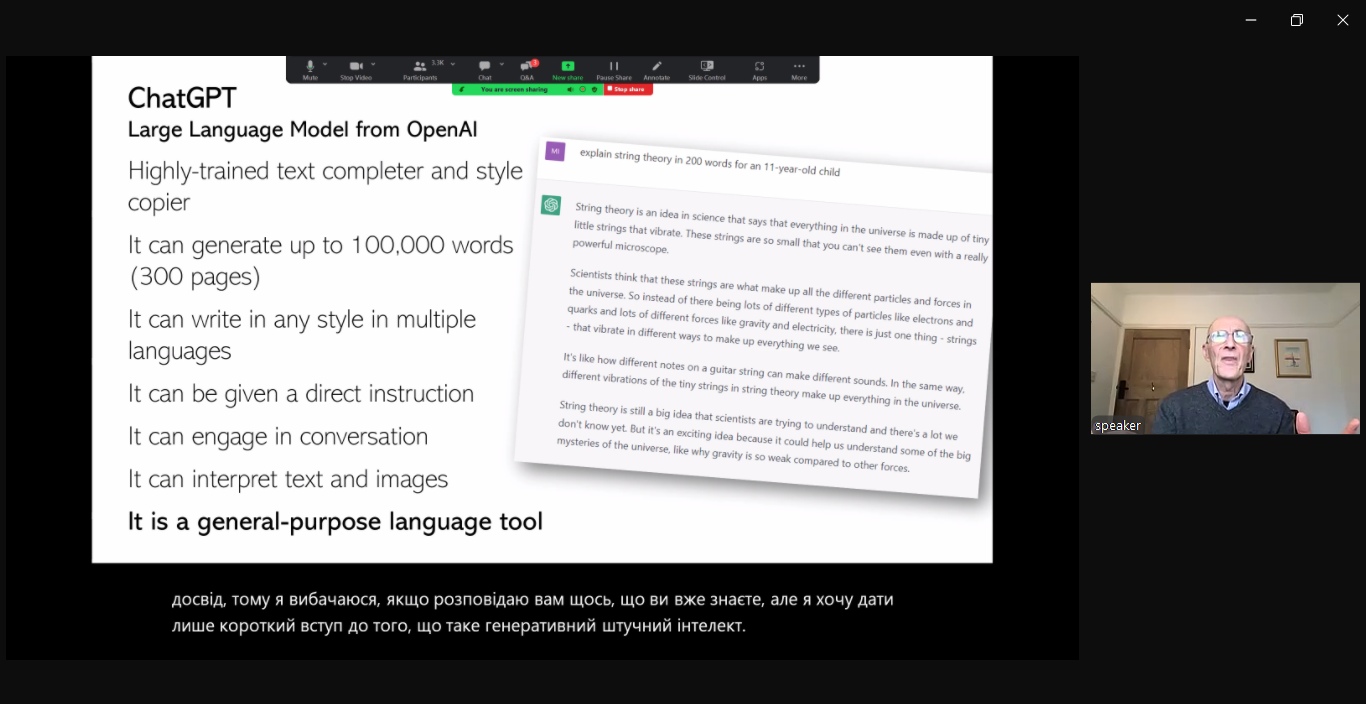Open the Chat panel
The image size is (1366, 704).
pos(484,67)
